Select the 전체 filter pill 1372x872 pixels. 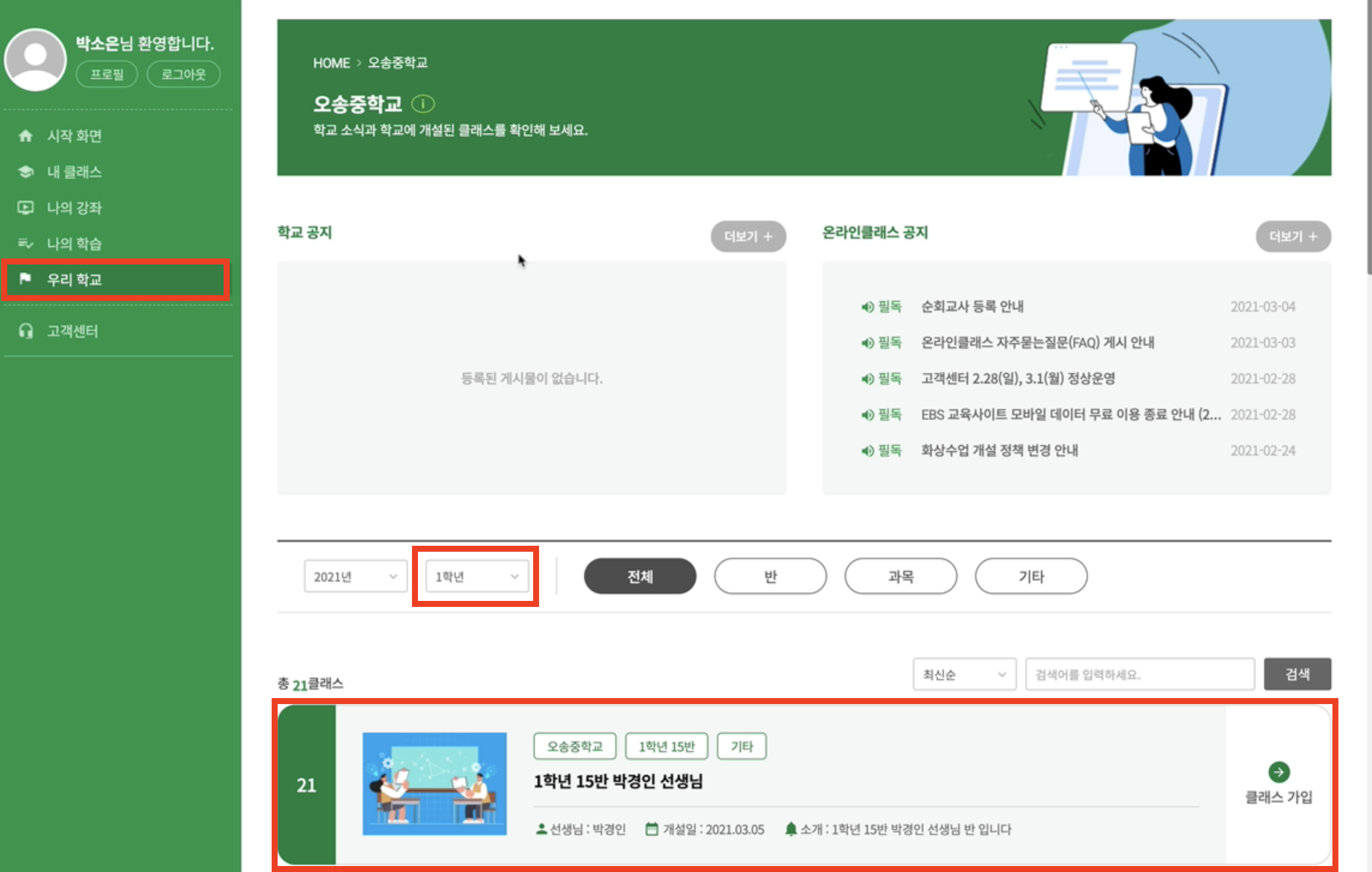pos(640,576)
